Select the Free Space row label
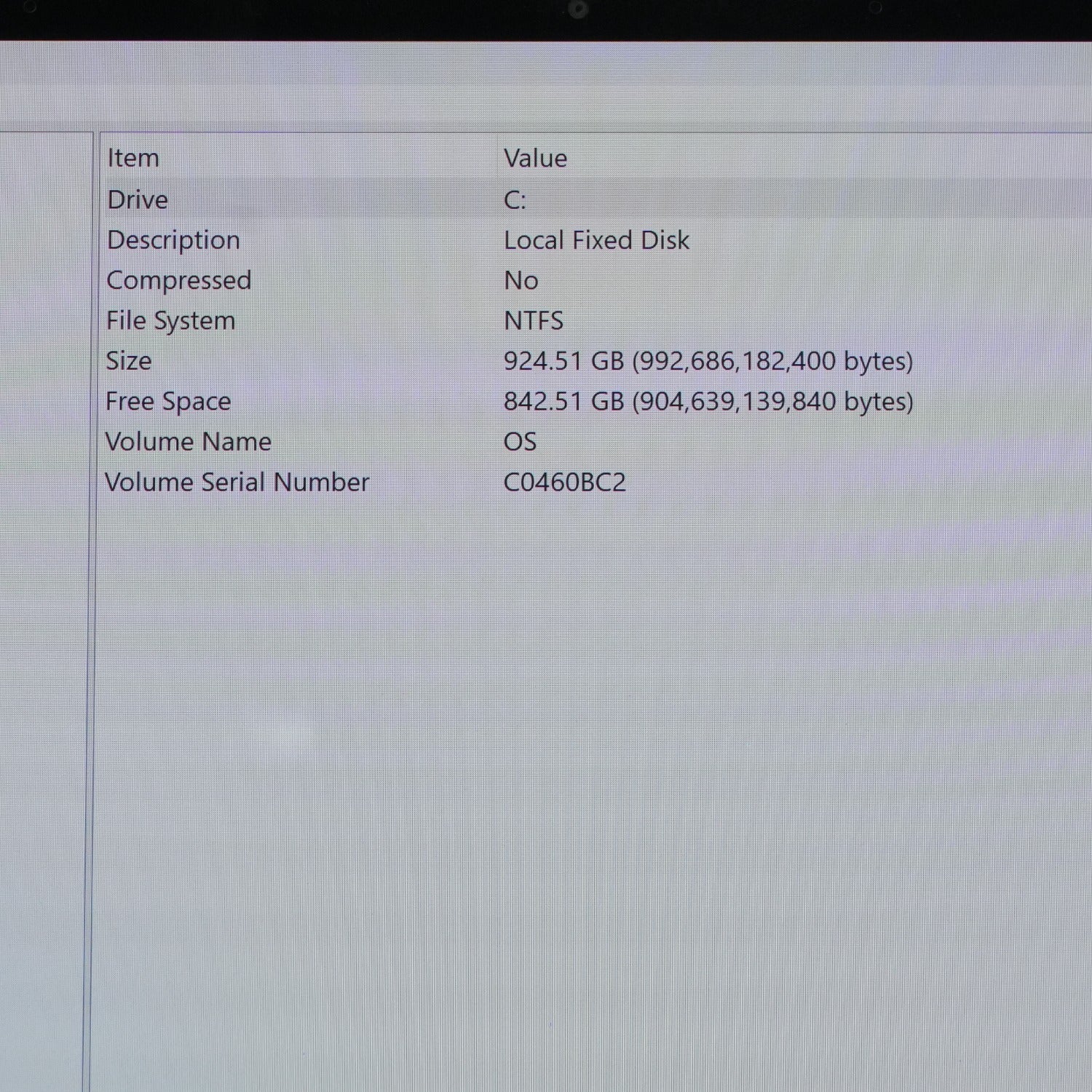The width and height of the screenshot is (1092, 1092). click(x=168, y=402)
